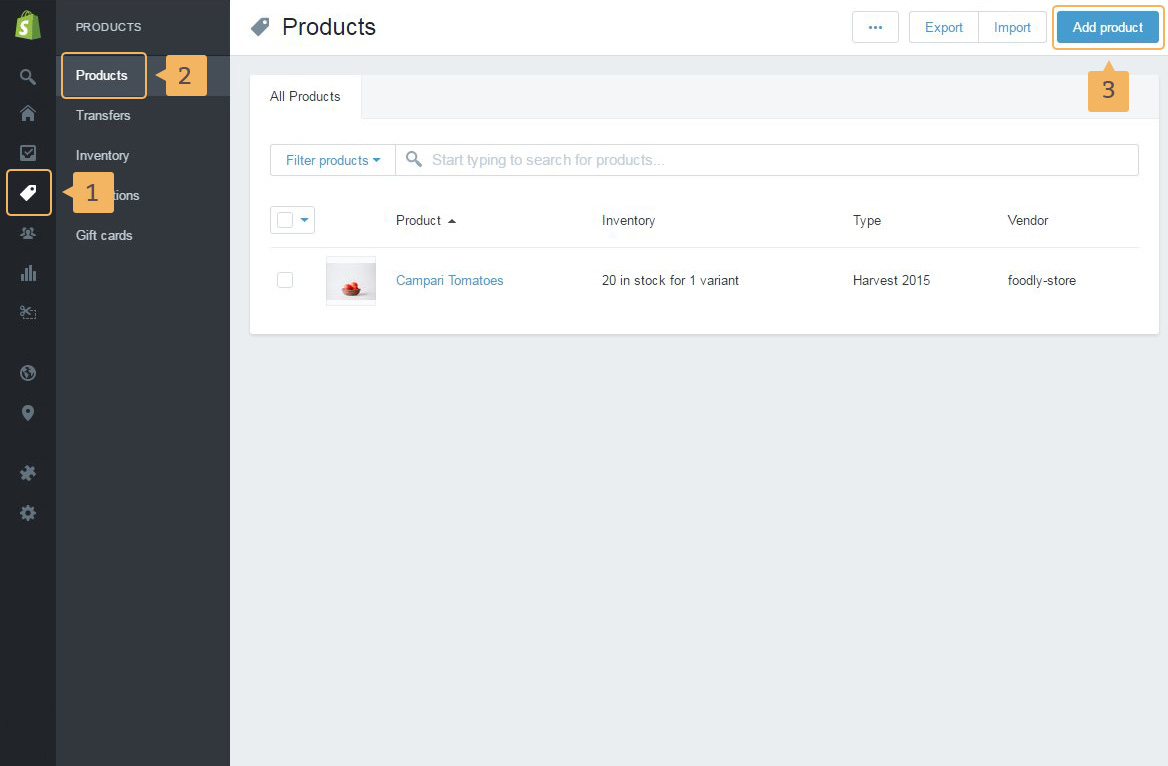Select the All Products tab
The image size is (1168, 766).
click(305, 97)
